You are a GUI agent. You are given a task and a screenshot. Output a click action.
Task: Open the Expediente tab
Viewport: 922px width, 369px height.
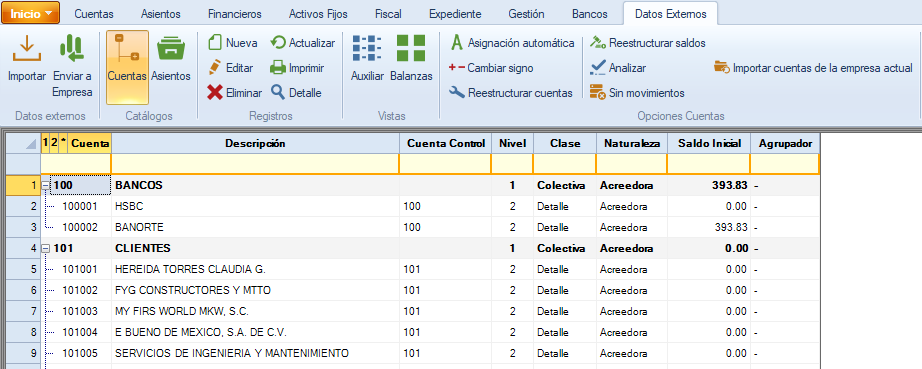tap(455, 14)
